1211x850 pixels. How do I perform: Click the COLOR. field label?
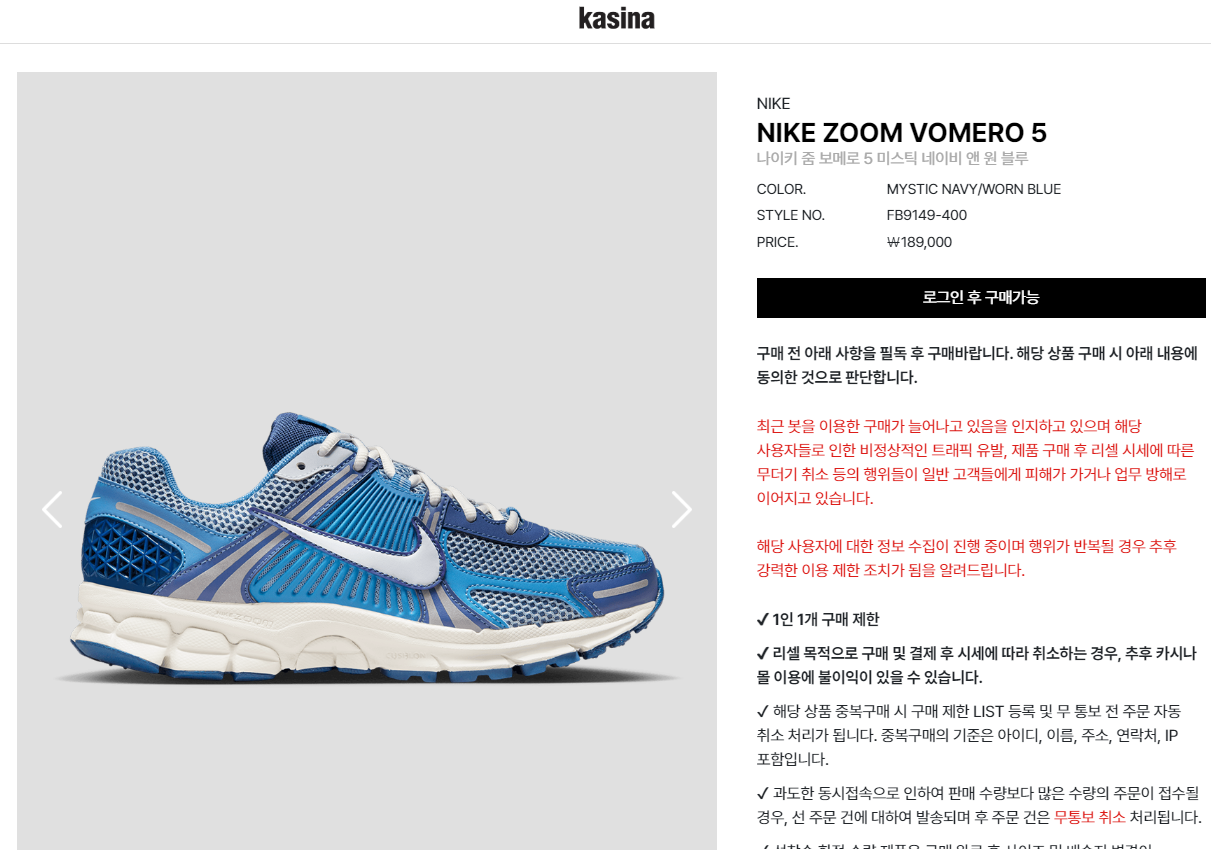coord(781,189)
